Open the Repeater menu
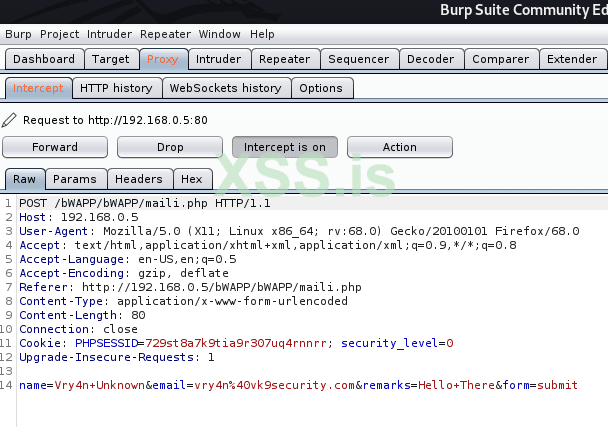The height and width of the screenshot is (427, 608). pyautogui.click(x=165, y=34)
